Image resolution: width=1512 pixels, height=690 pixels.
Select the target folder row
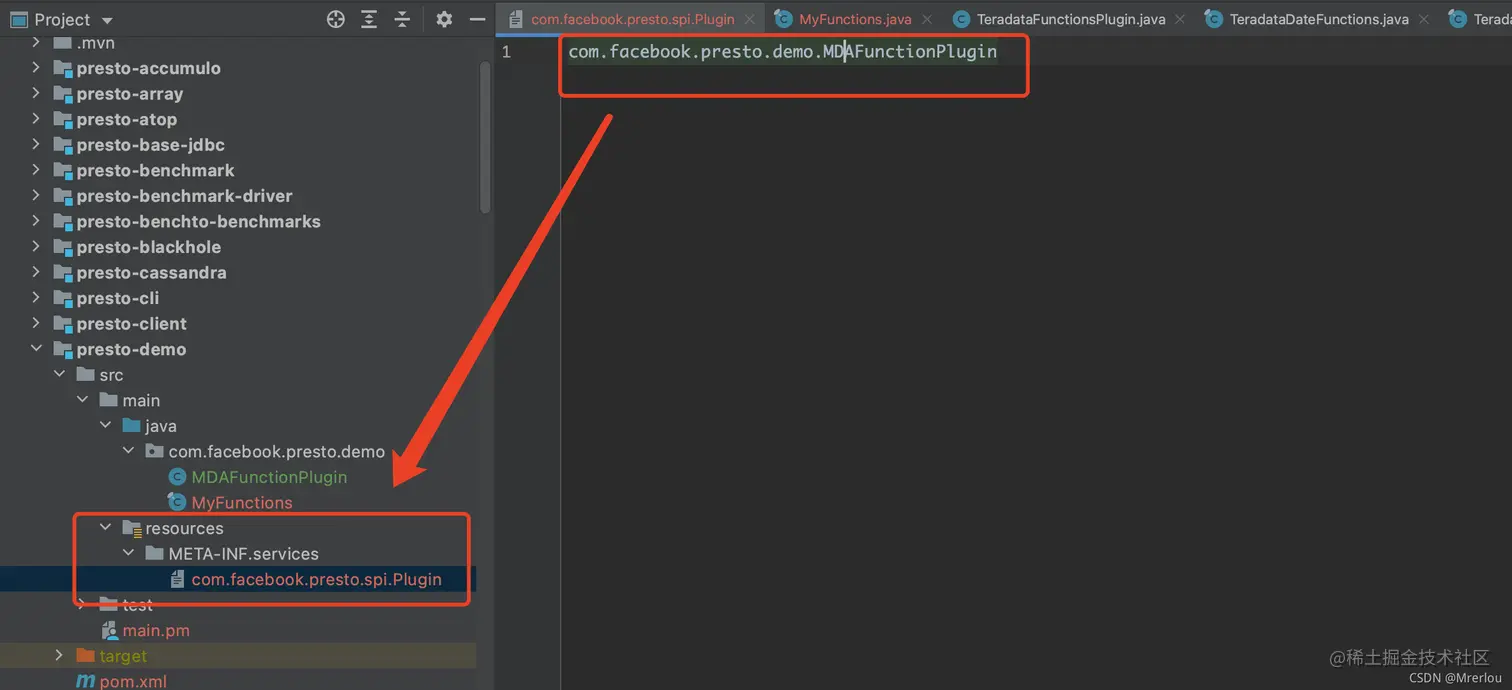click(238, 655)
